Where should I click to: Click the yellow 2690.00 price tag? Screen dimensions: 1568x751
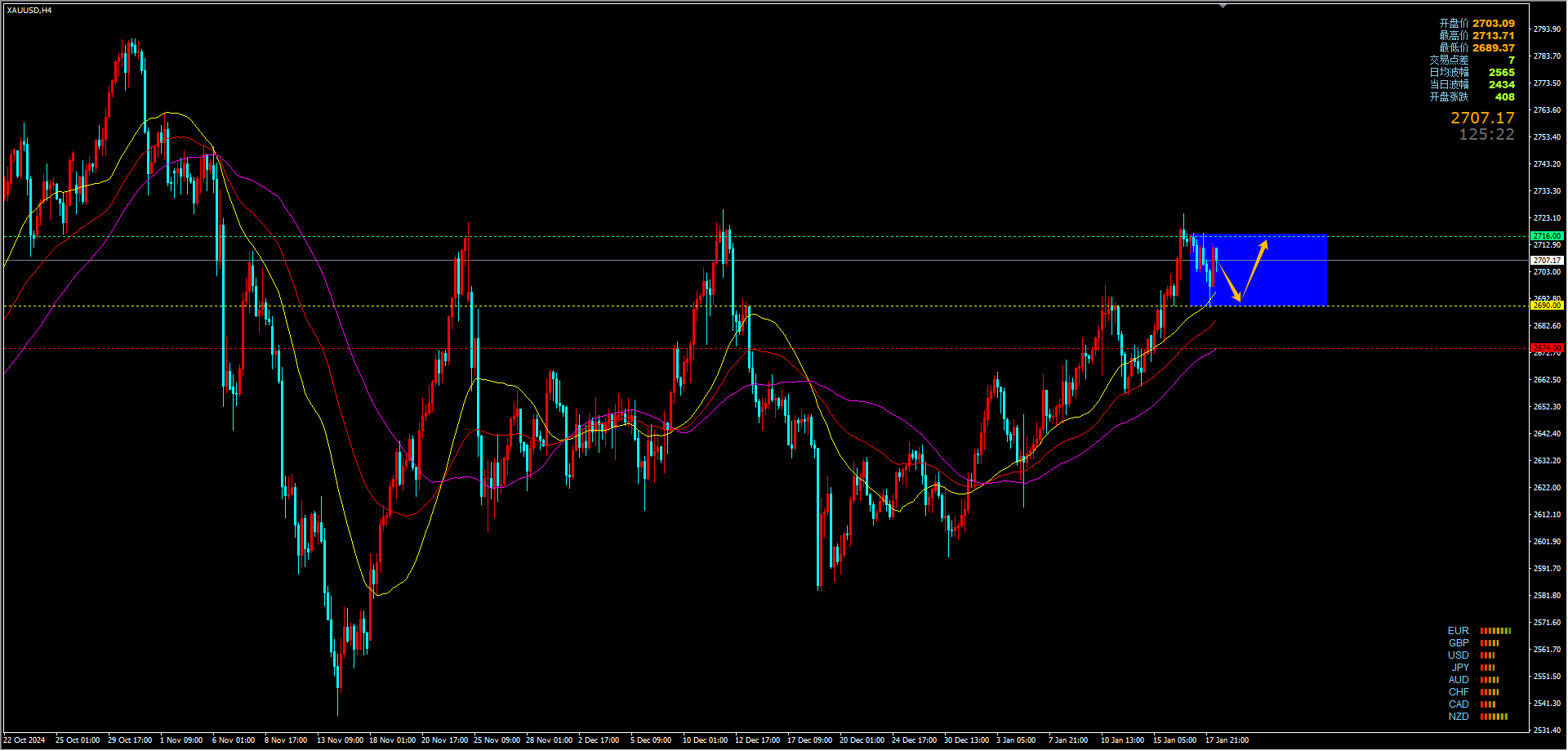point(1547,306)
